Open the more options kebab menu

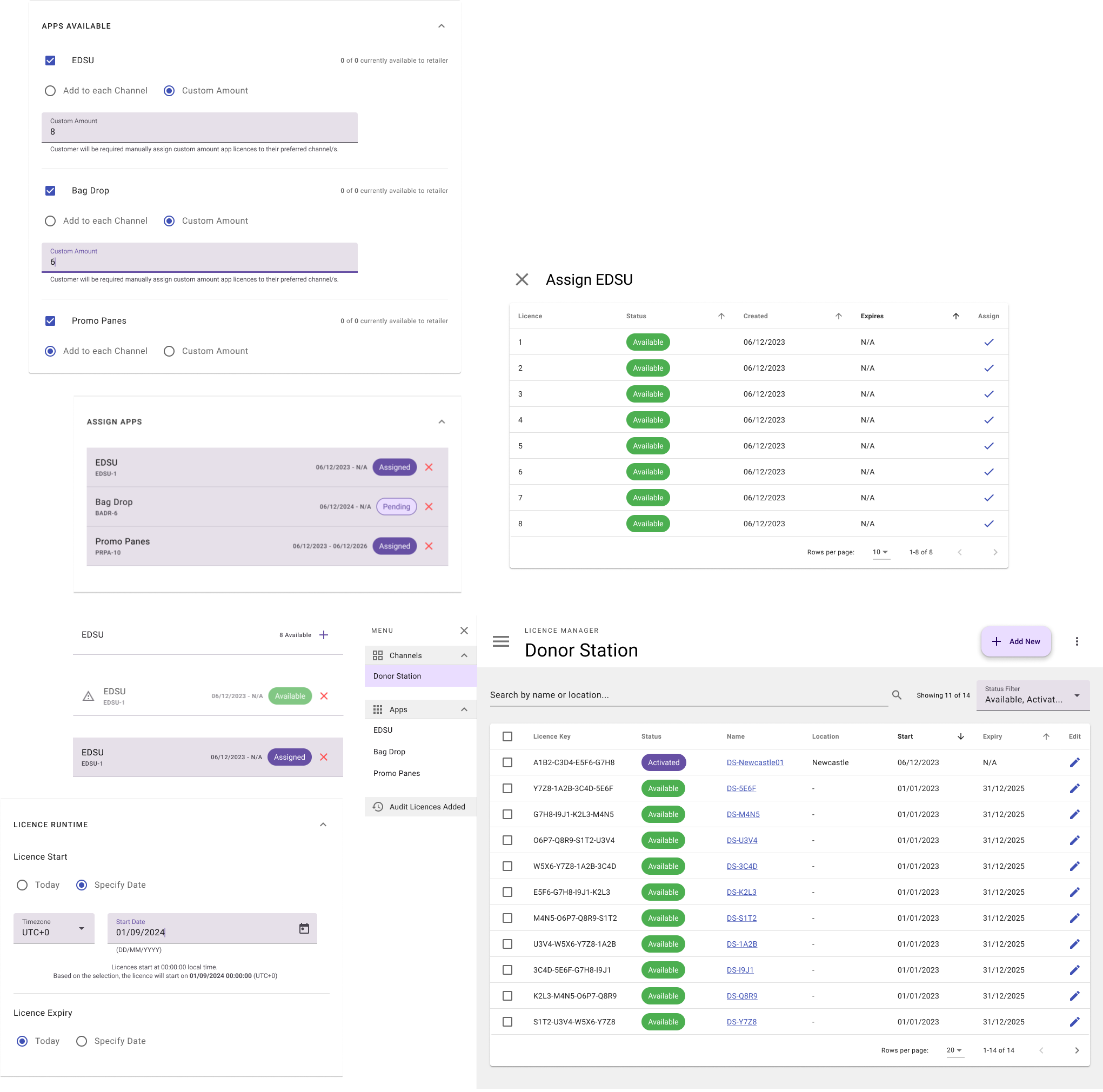(x=1077, y=641)
